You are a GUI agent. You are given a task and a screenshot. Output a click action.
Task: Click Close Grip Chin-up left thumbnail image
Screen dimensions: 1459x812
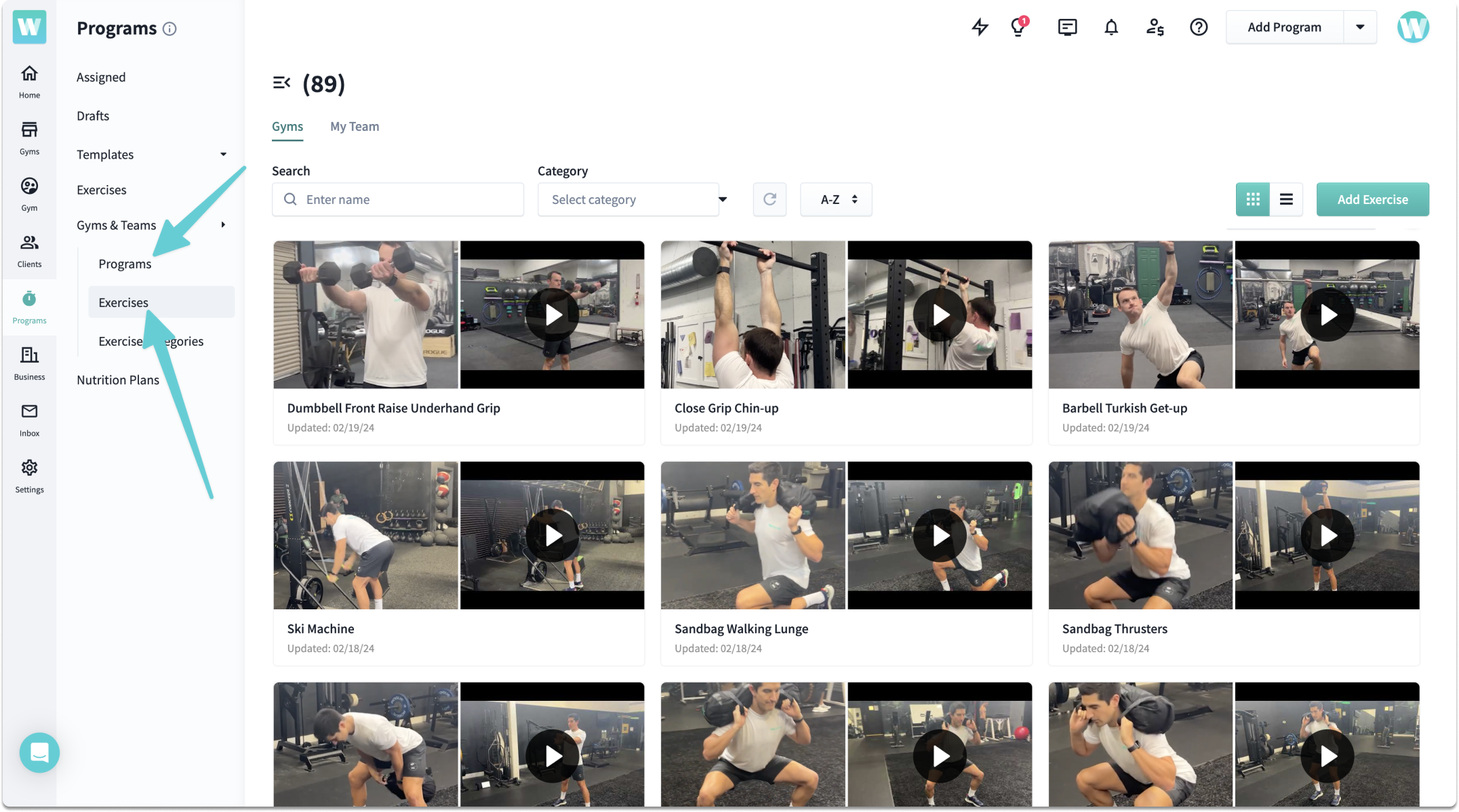coord(753,314)
